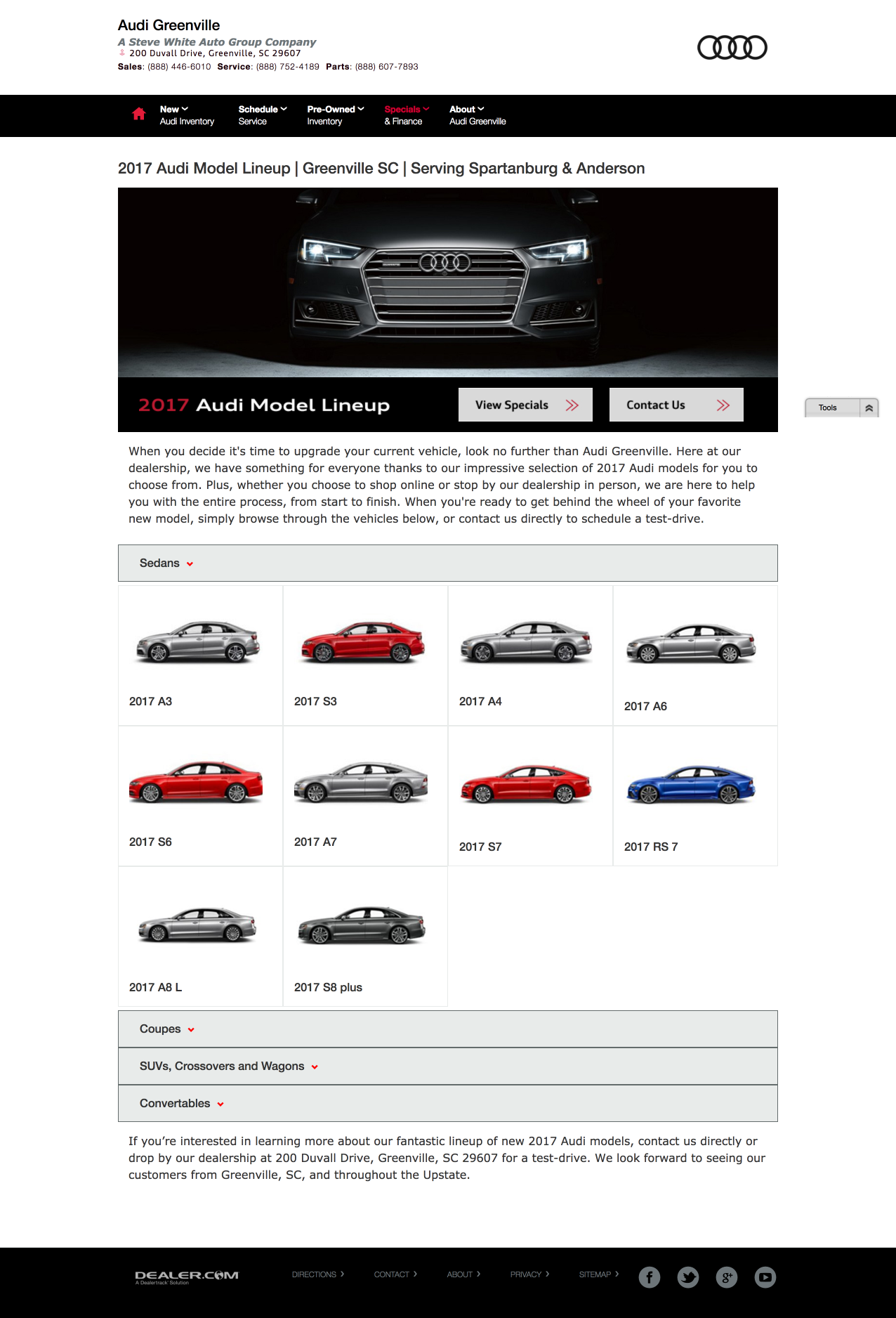This screenshot has height=1318, width=896.
Task: Click the "2017 A7" model label
Action: (316, 842)
